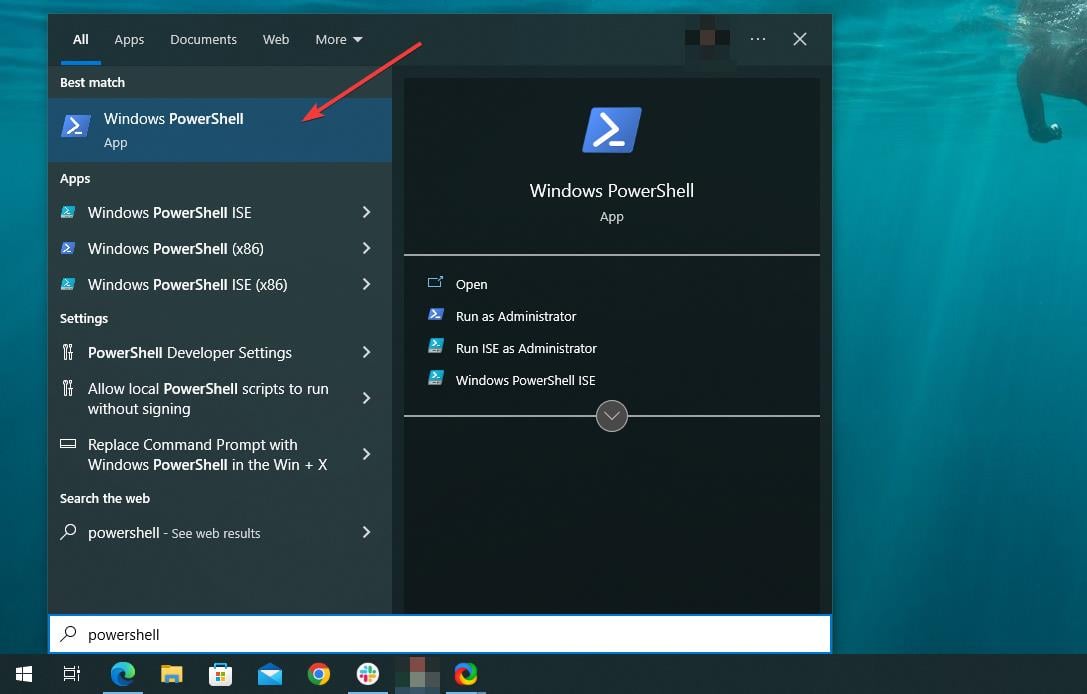The image size is (1087, 694).
Task: Choose Run as Administrator
Action: [516, 316]
